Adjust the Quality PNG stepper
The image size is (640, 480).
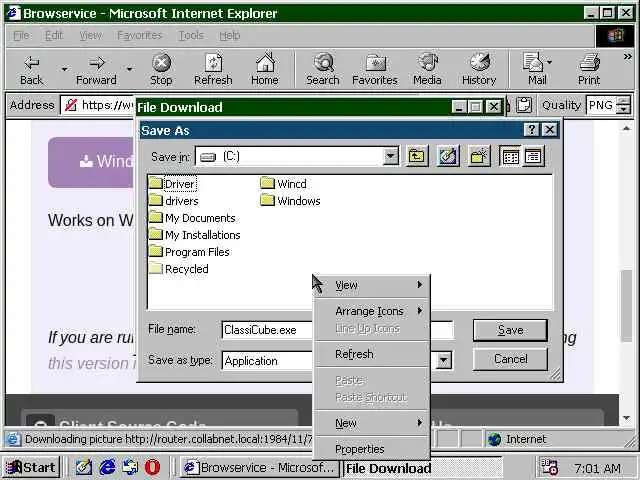coord(624,105)
